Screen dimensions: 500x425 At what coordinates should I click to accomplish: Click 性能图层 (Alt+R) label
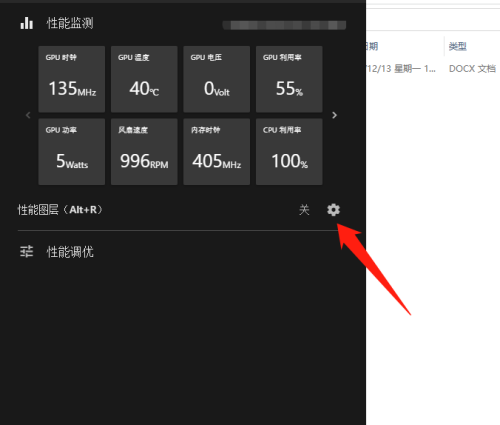tap(60, 210)
